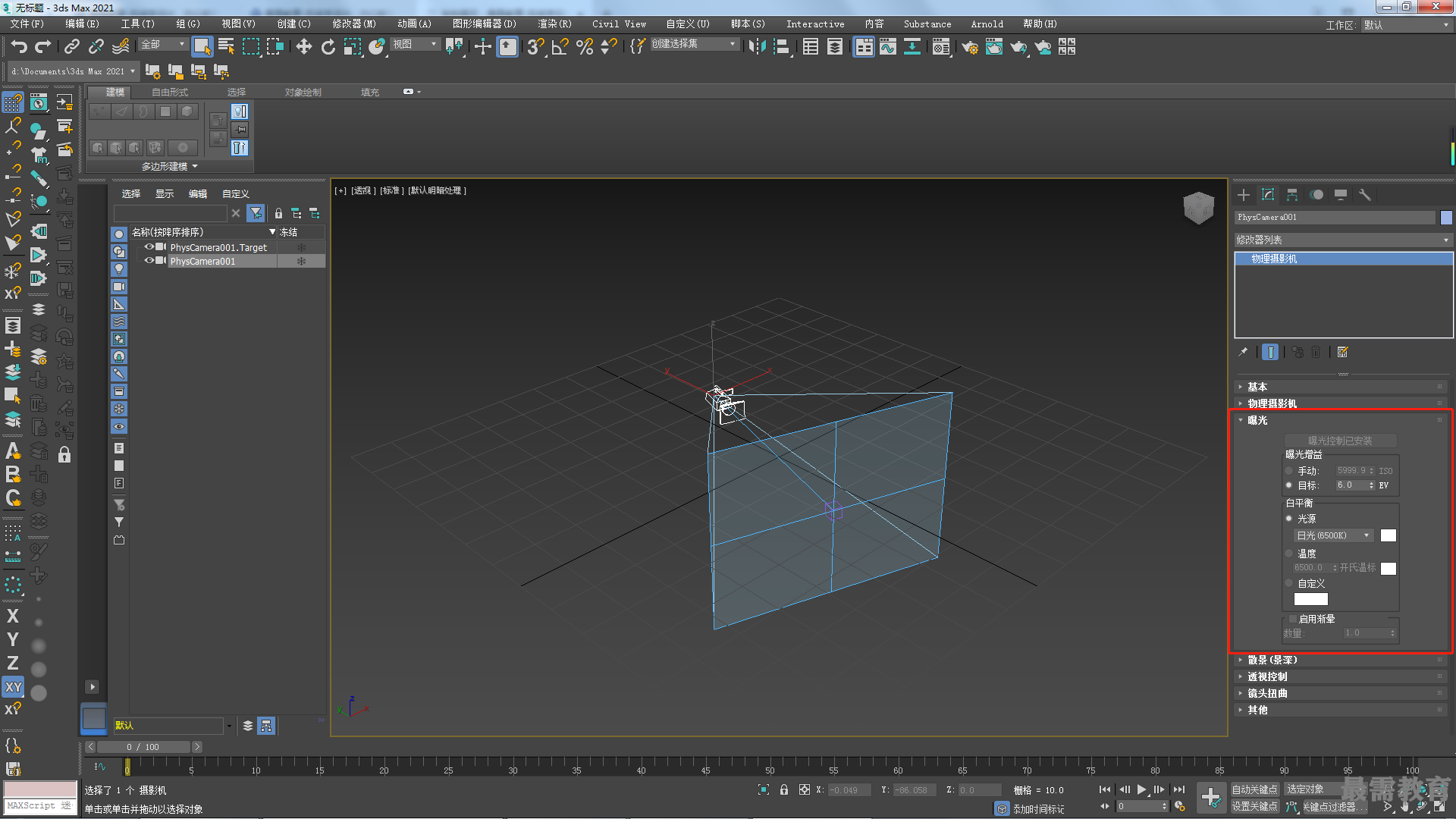Open the Utilities wrench icon
The height and width of the screenshot is (819, 1456).
point(1365,195)
